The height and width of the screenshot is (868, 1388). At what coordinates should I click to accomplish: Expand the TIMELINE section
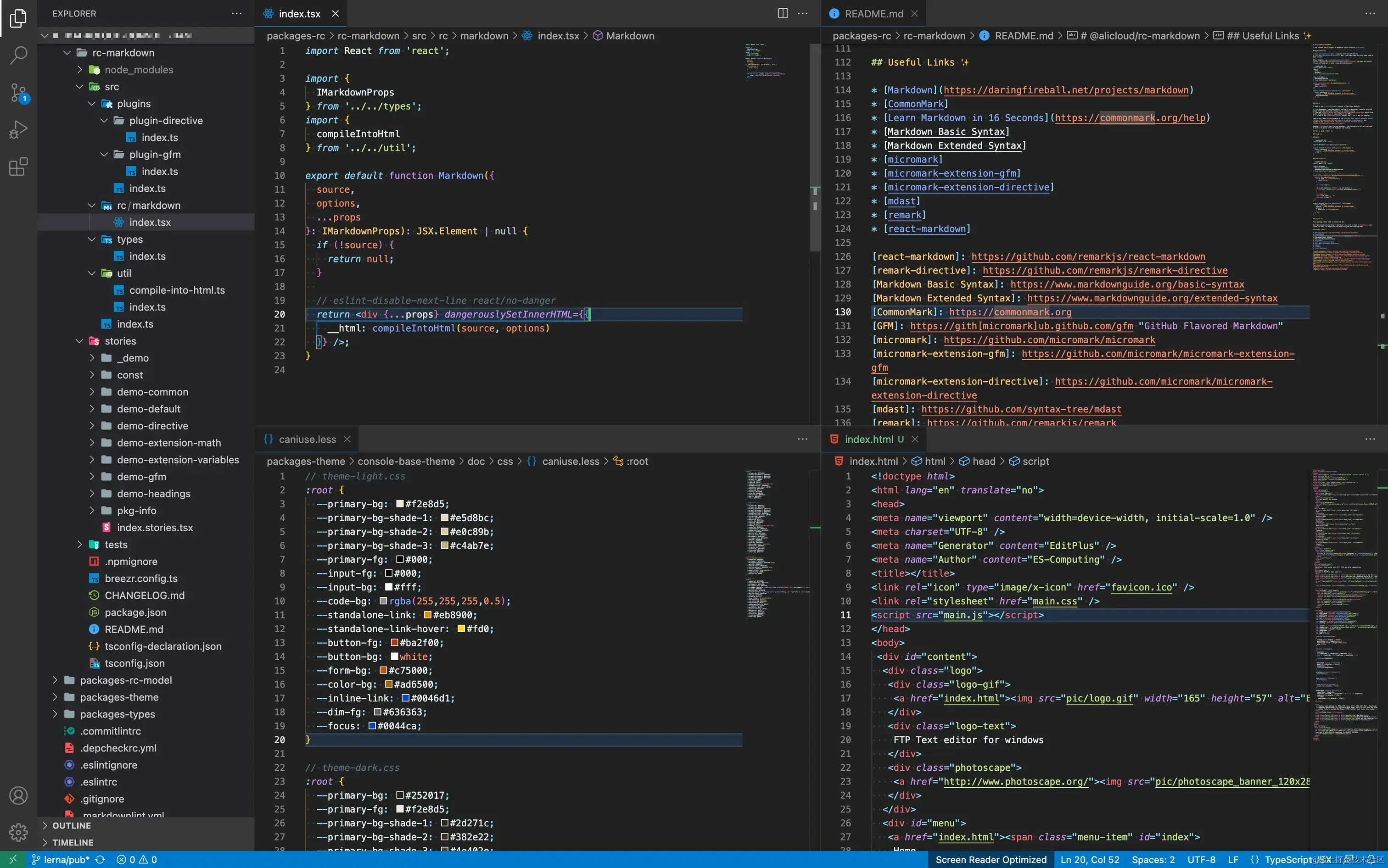[73, 842]
